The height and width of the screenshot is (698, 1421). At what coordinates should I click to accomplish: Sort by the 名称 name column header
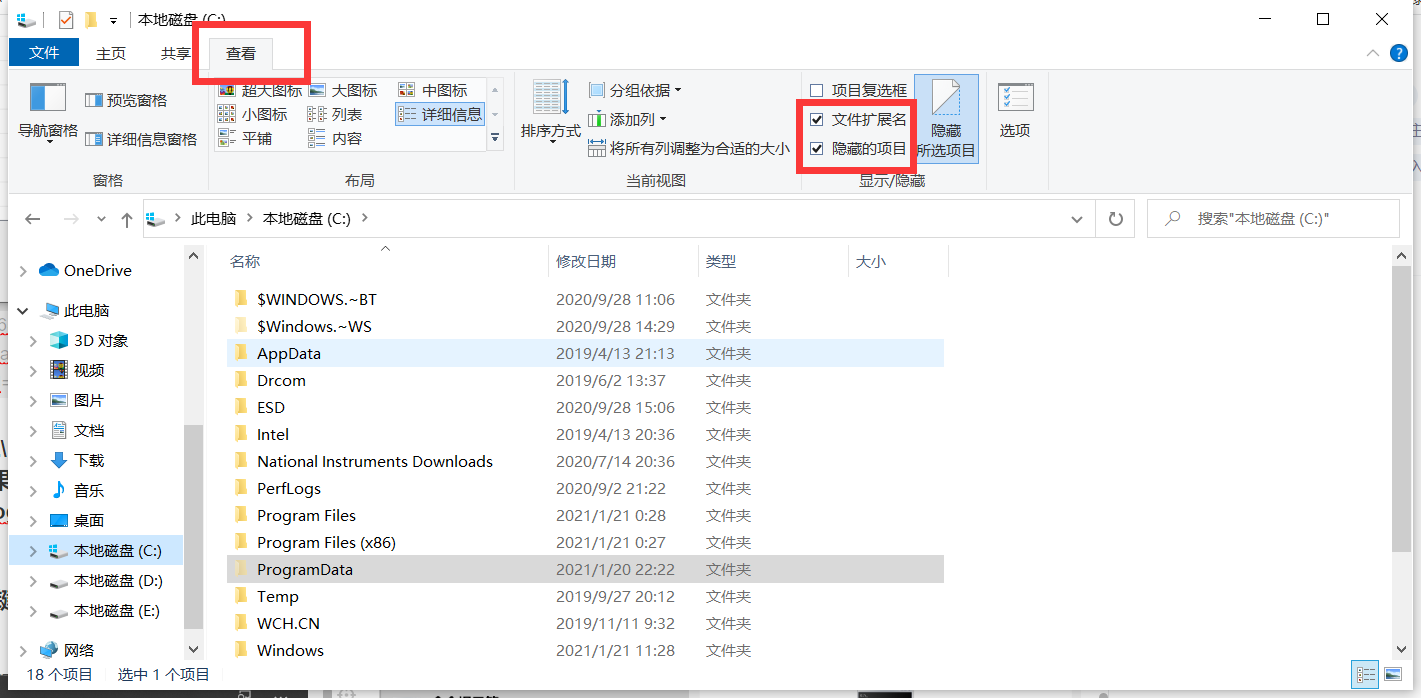click(x=388, y=261)
